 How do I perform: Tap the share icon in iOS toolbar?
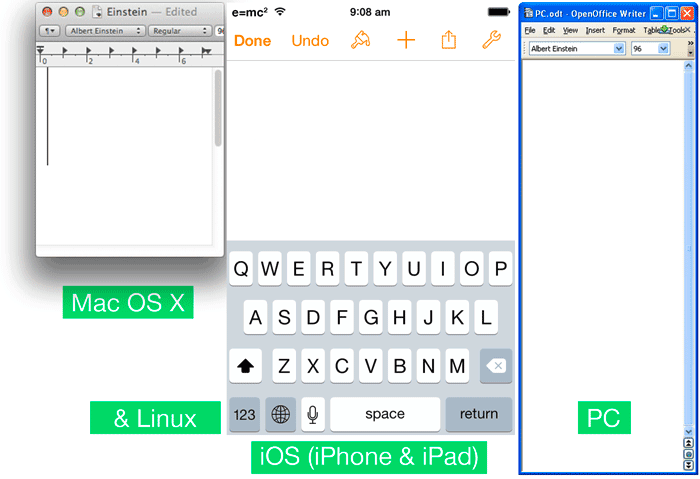coord(449,40)
